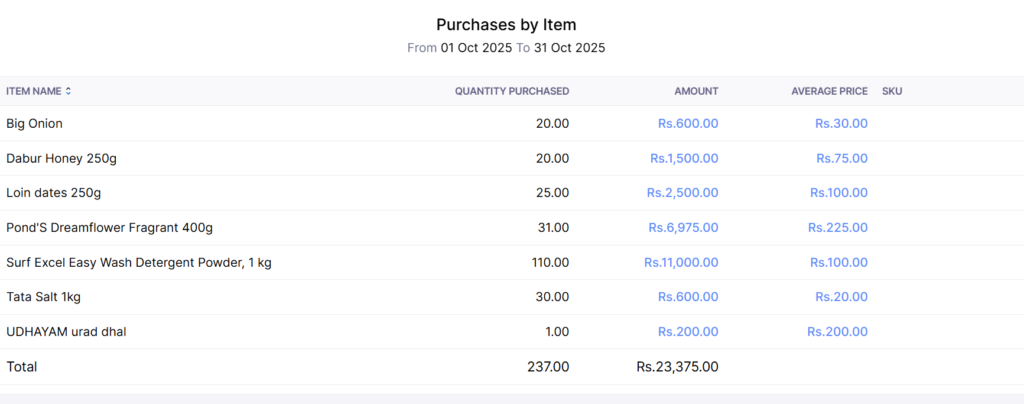Select the Pond'S Dreamflower Fragrant 400g row name
The height and width of the screenshot is (404, 1024).
(x=110, y=228)
